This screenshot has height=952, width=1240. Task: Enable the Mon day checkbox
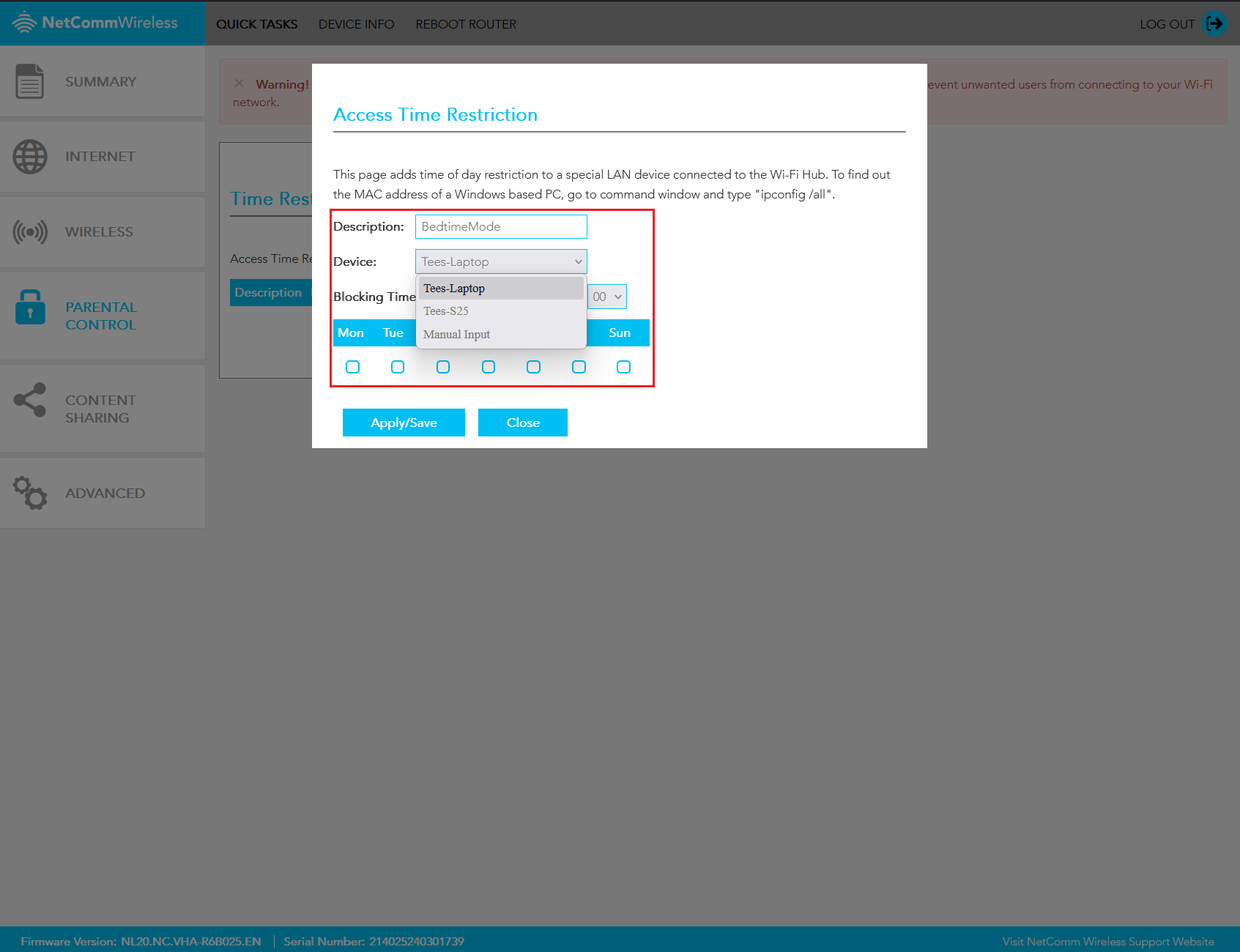point(352,367)
